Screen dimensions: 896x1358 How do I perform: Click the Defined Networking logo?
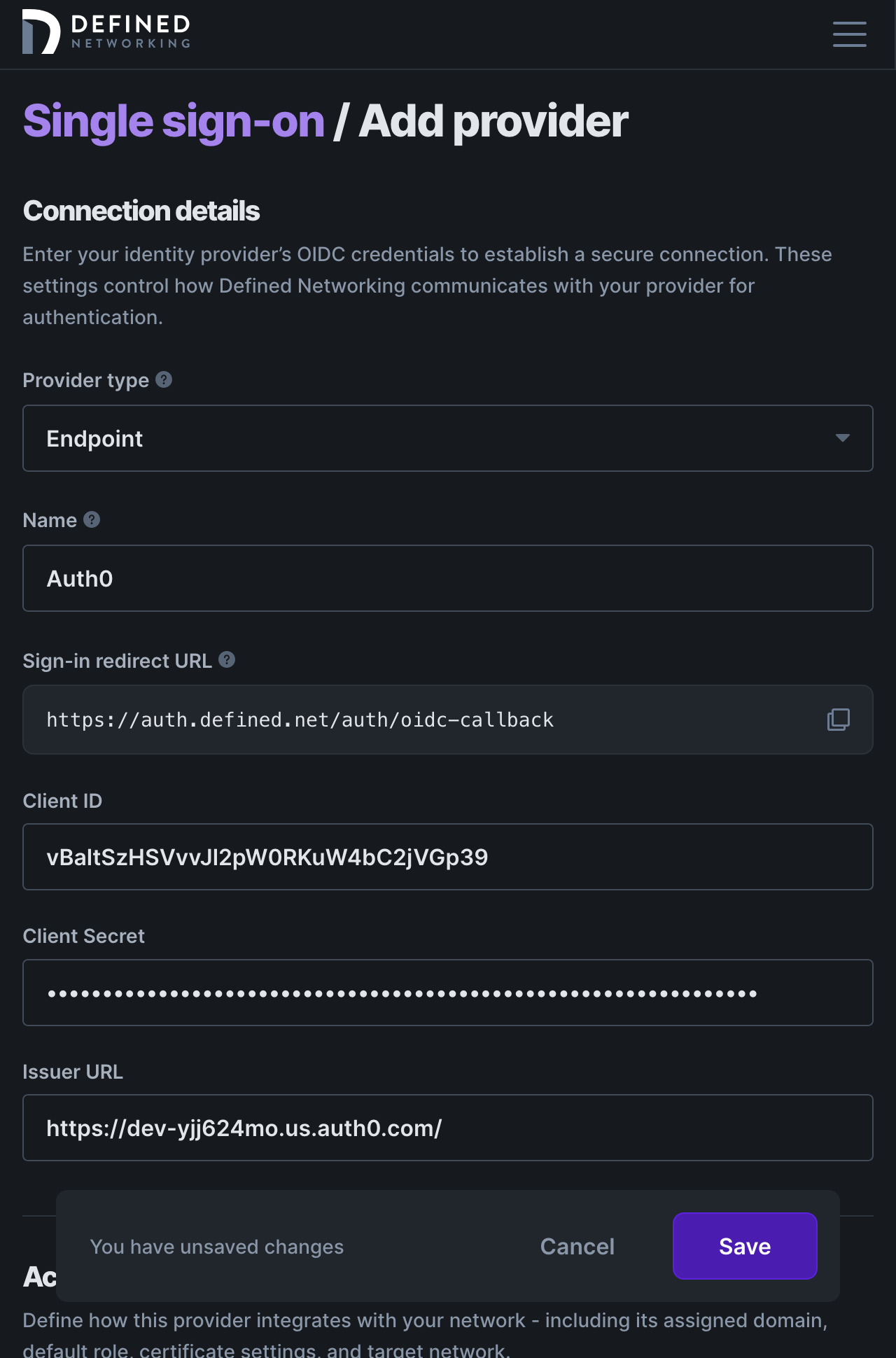coord(106,31)
